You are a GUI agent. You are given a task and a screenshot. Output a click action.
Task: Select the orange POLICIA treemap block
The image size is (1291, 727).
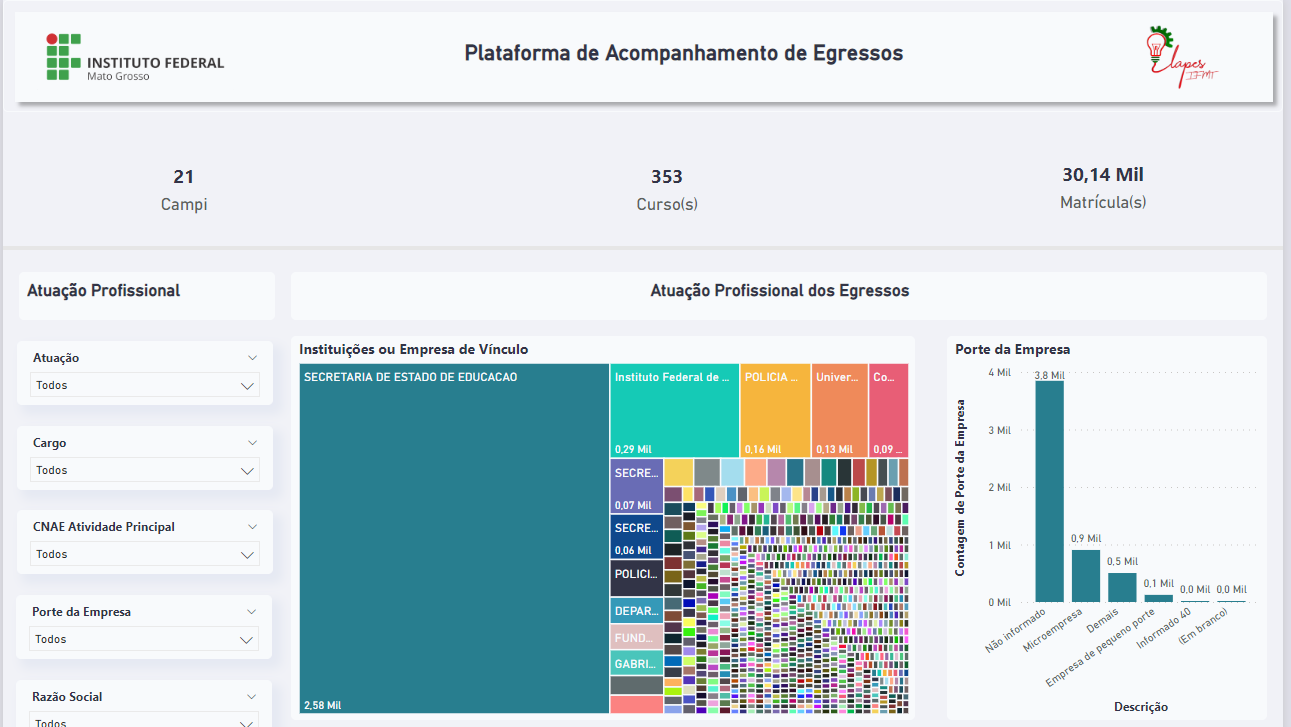point(775,410)
